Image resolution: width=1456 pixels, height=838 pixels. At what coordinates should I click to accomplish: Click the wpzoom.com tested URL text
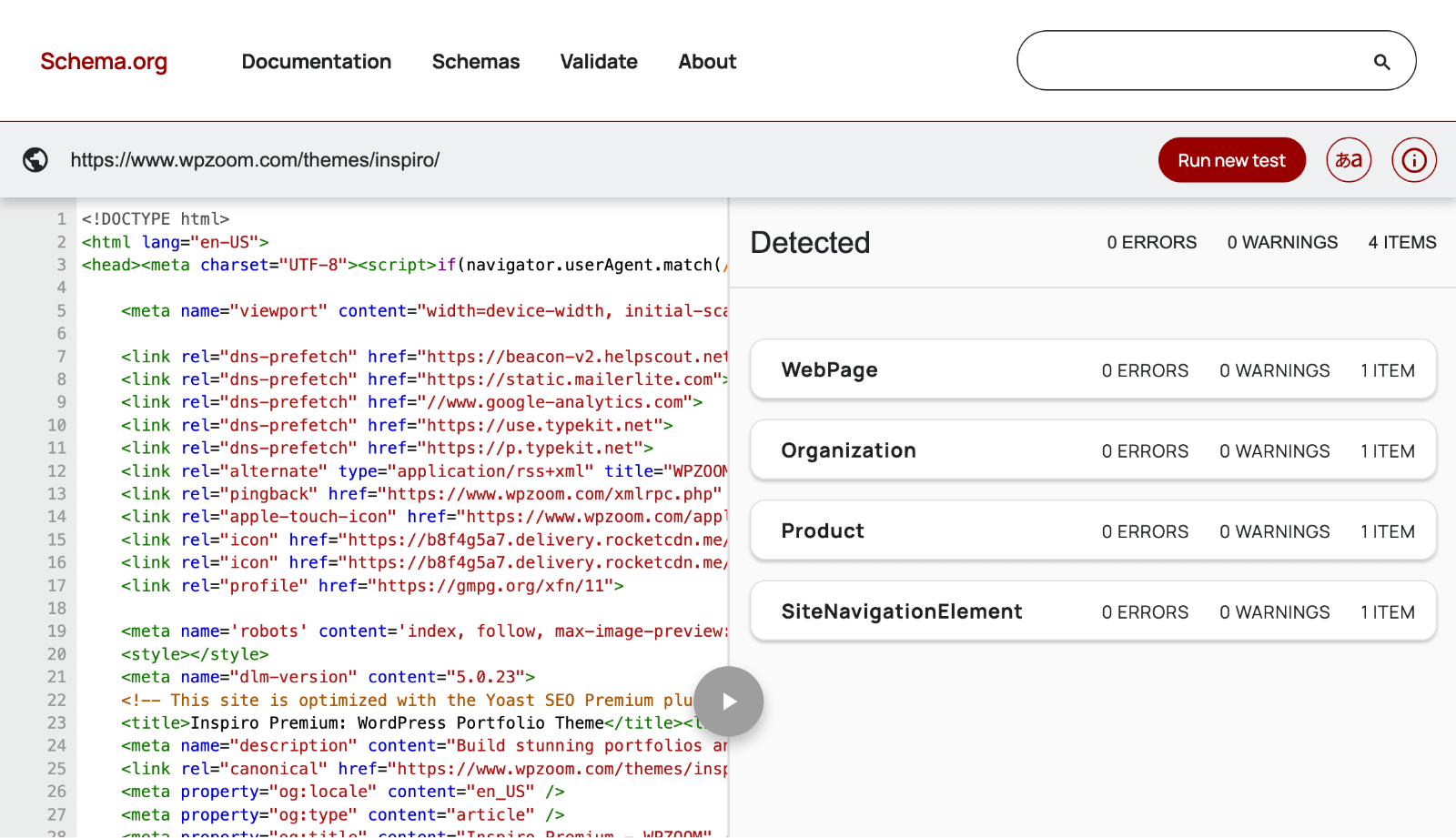tap(255, 159)
